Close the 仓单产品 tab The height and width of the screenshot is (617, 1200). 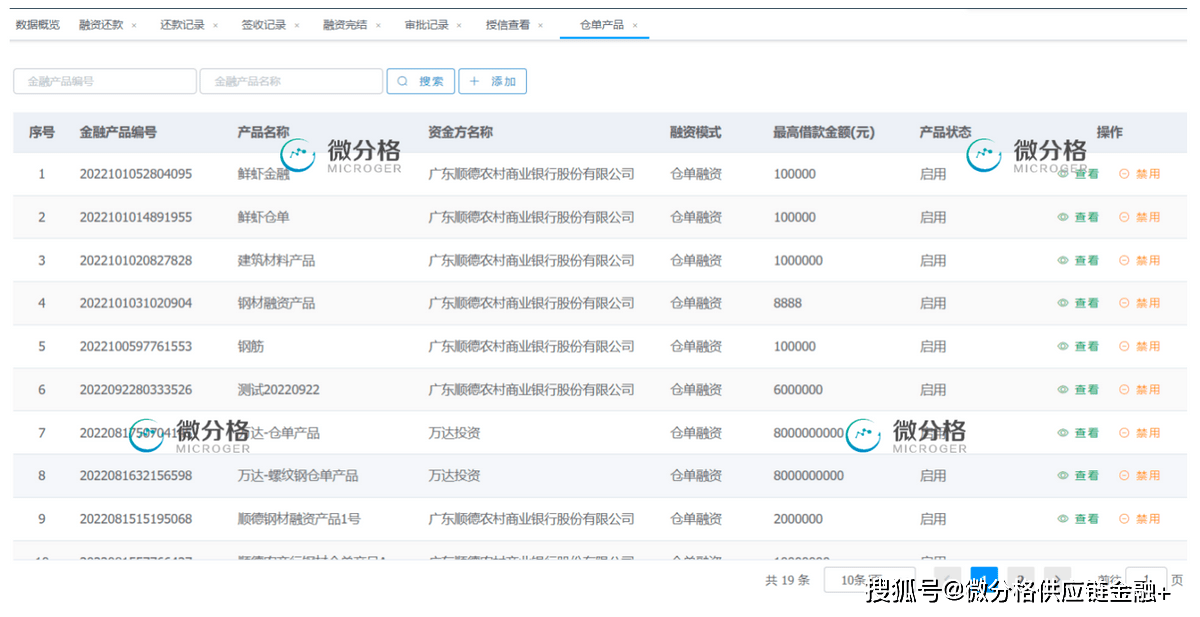click(x=635, y=25)
